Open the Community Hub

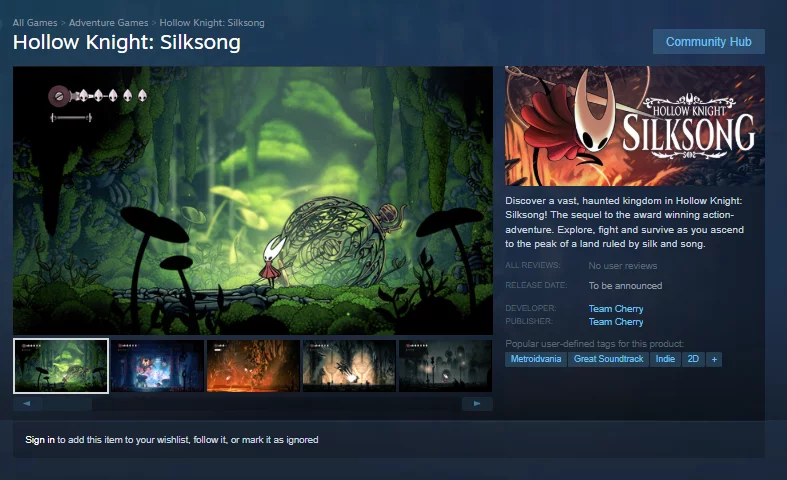click(709, 42)
